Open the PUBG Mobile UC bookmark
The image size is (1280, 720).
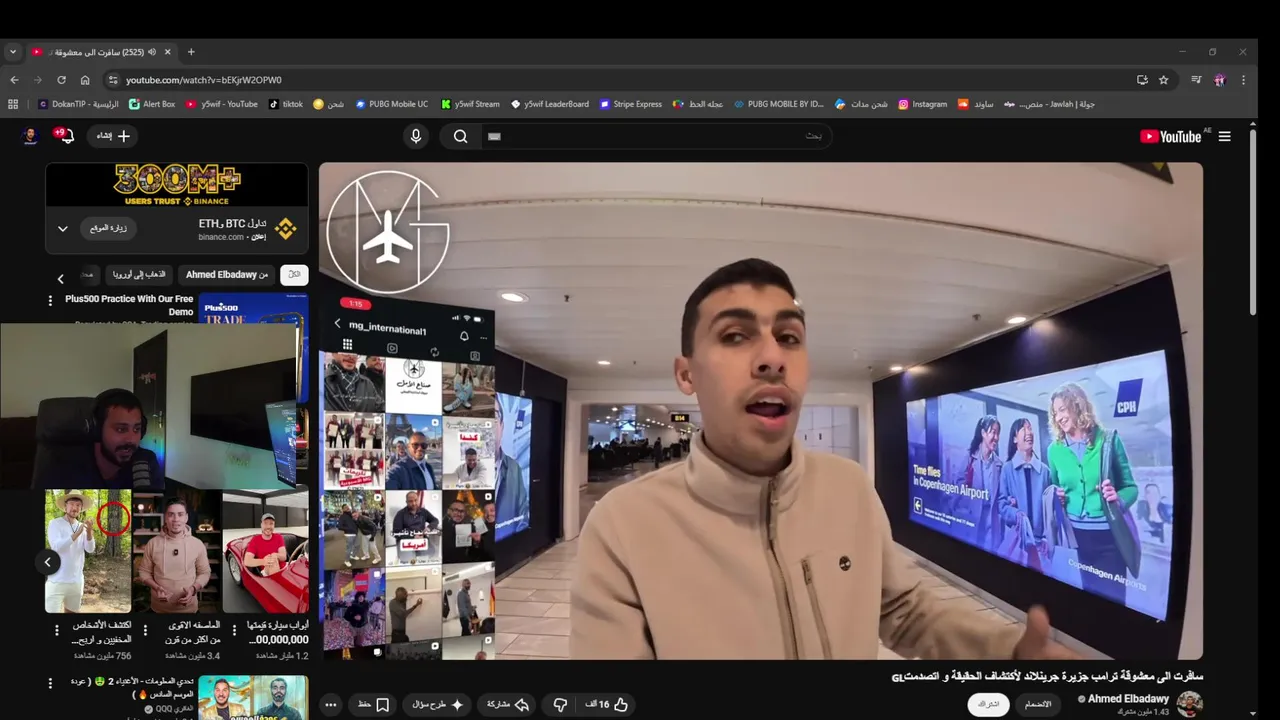[391, 104]
